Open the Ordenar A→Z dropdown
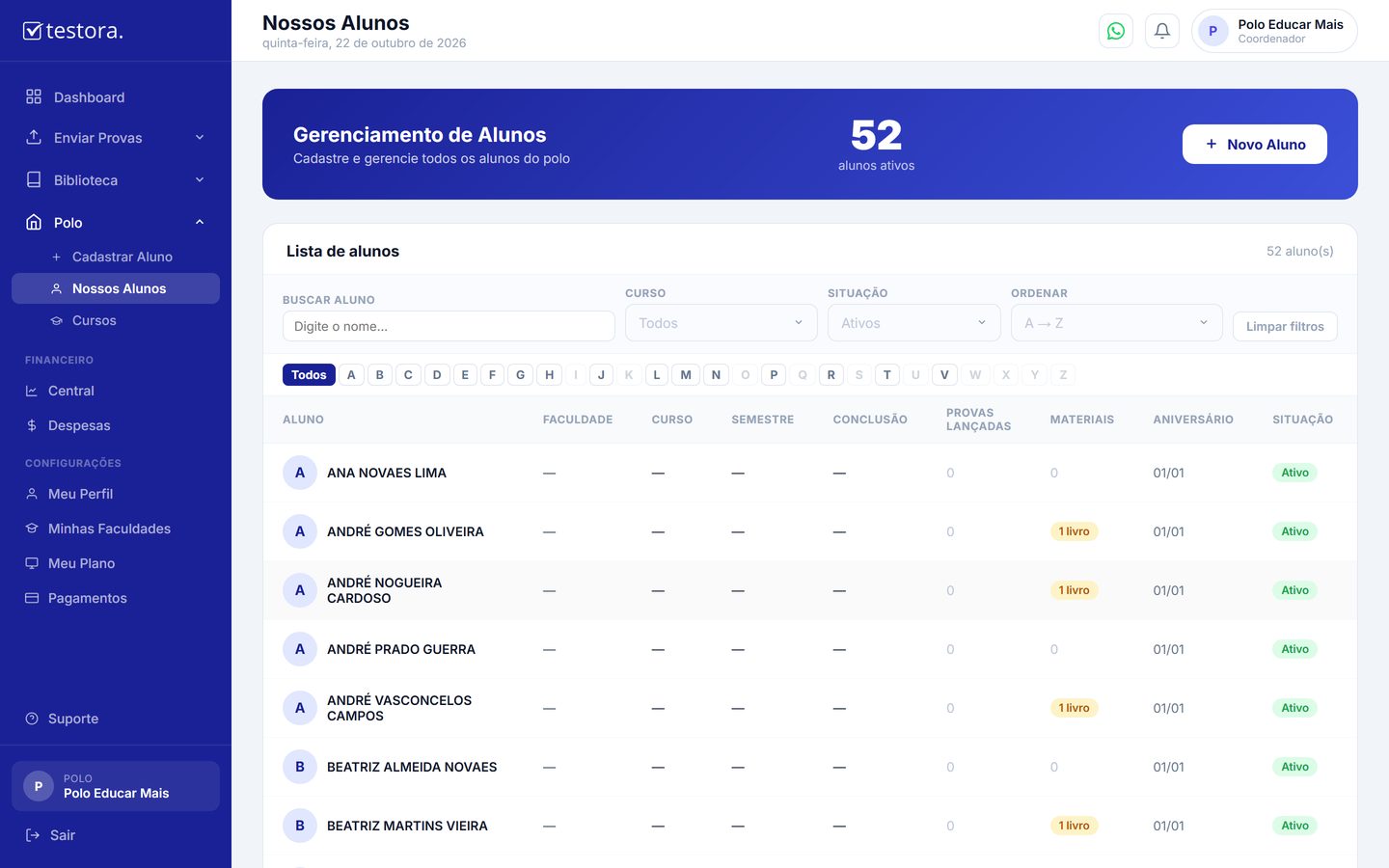Screen dimensions: 1389x868 click(x=1117, y=323)
